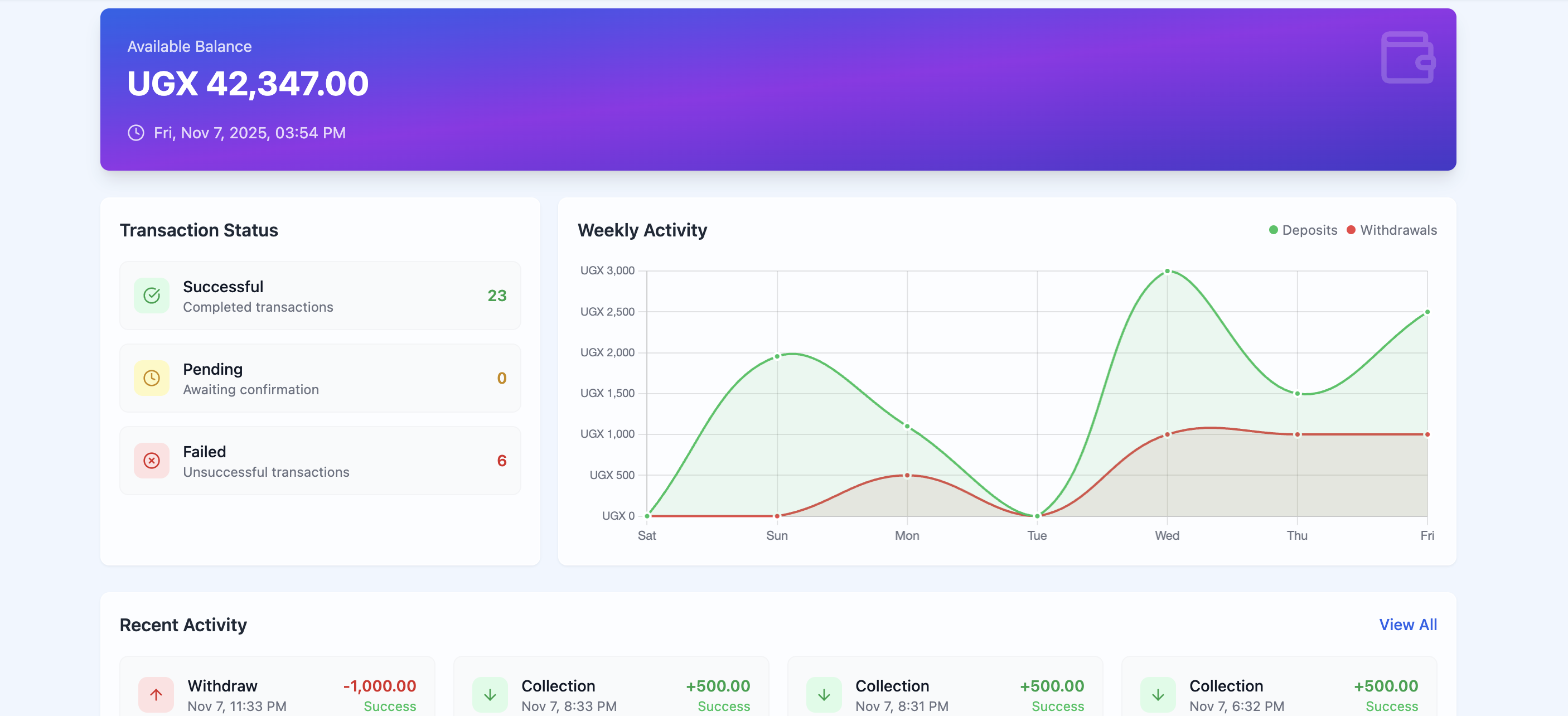The width and height of the screenshot is (1568, 716).
Task: Open the Failed transactions count of 6
Action: 501,461
